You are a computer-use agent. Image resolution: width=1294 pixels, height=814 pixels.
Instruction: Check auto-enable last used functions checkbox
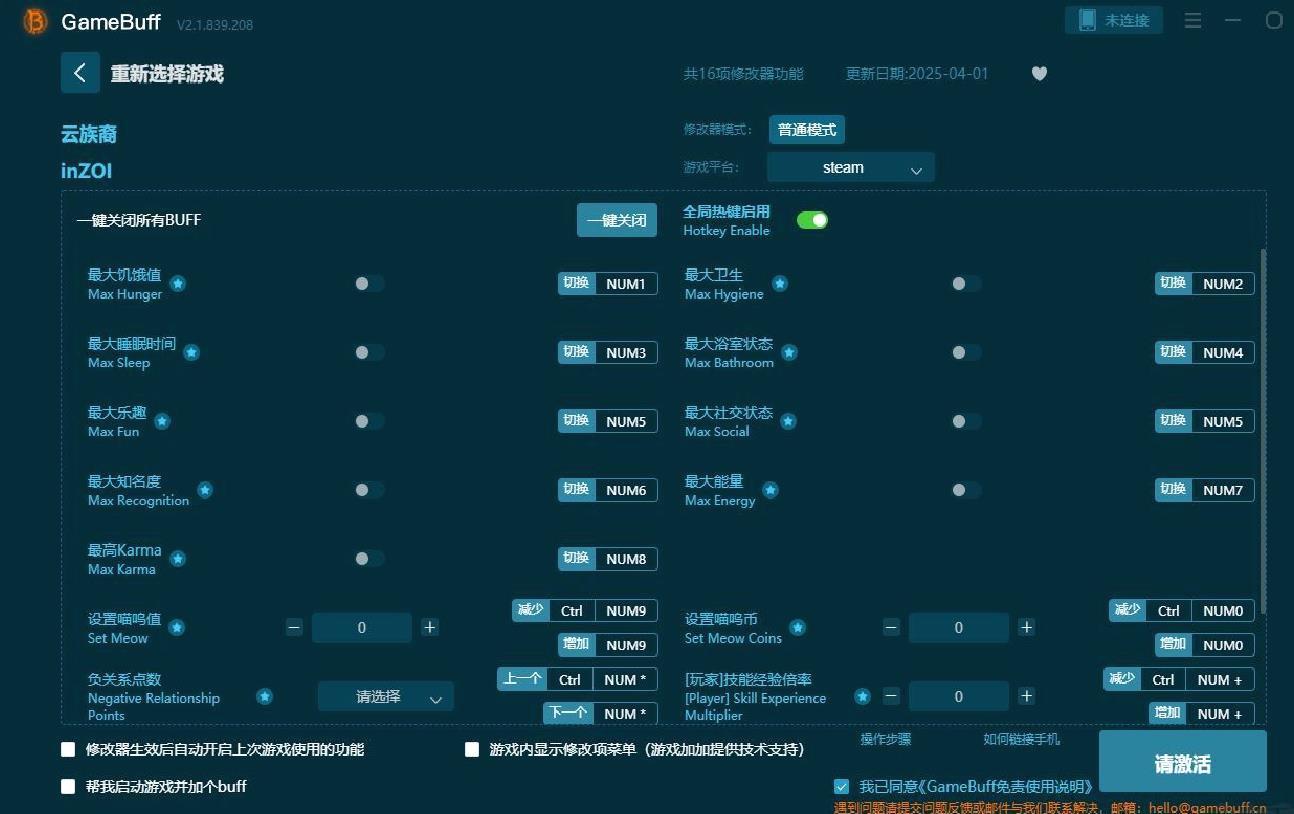[x=68, y=749]
